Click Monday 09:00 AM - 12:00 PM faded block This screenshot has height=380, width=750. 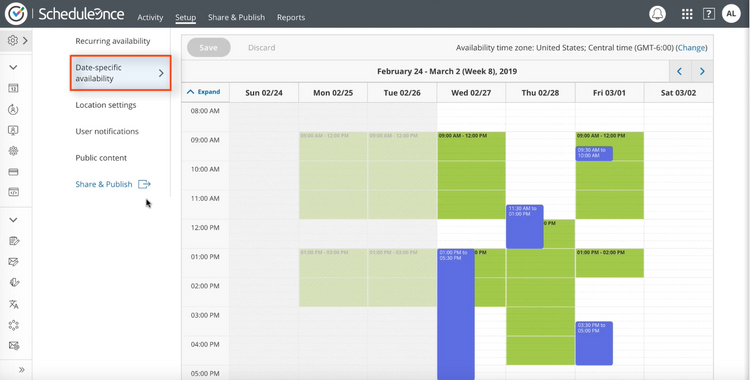333,176
